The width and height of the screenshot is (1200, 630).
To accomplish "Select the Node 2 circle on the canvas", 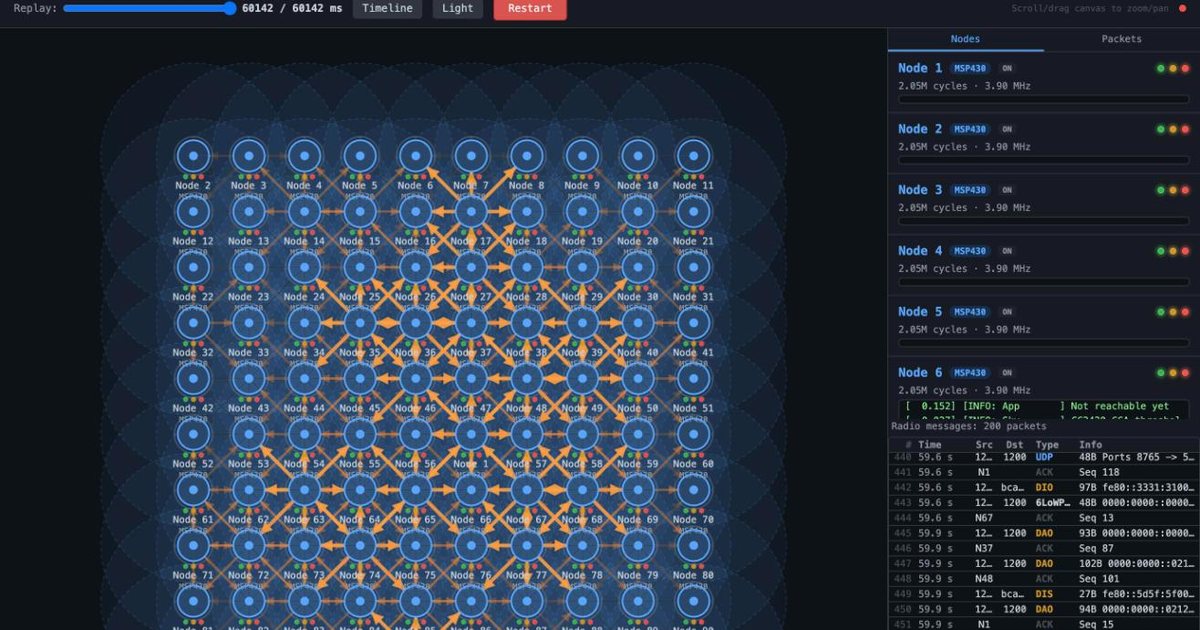I will [193, 156].
